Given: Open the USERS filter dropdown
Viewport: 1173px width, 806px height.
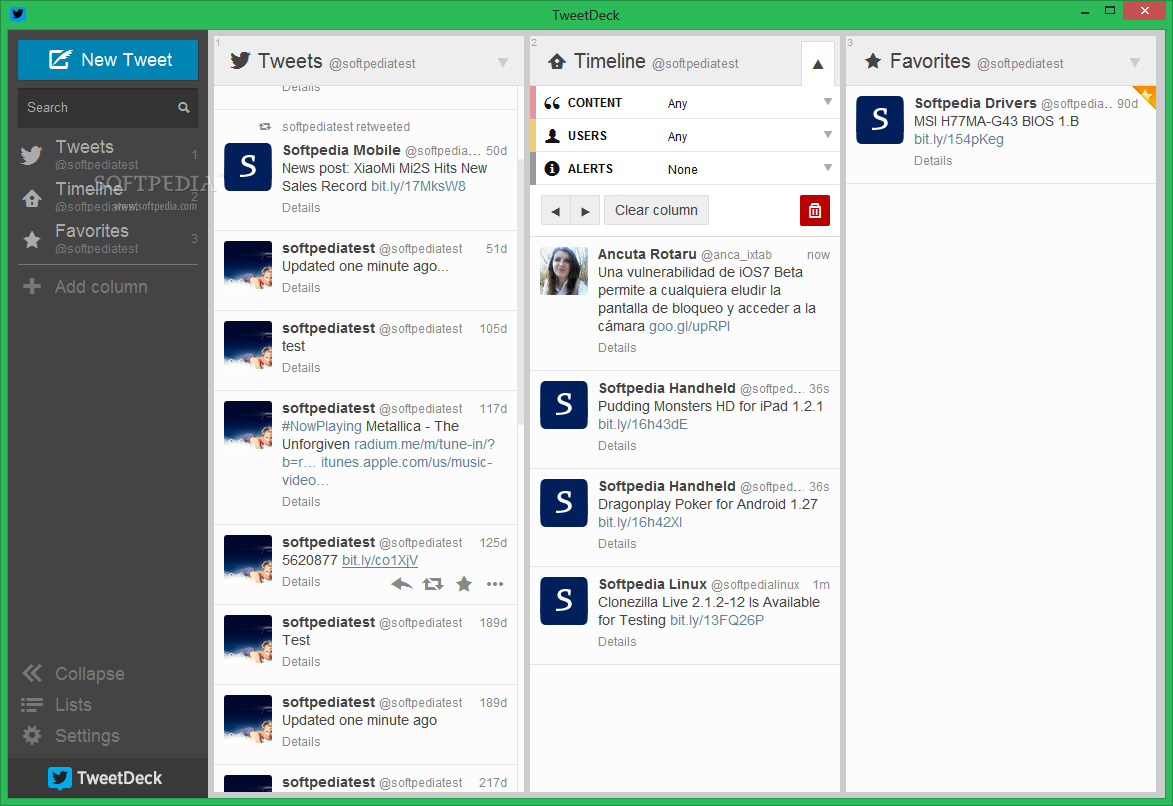Looking at the screenshot, I should click(685, 135).
